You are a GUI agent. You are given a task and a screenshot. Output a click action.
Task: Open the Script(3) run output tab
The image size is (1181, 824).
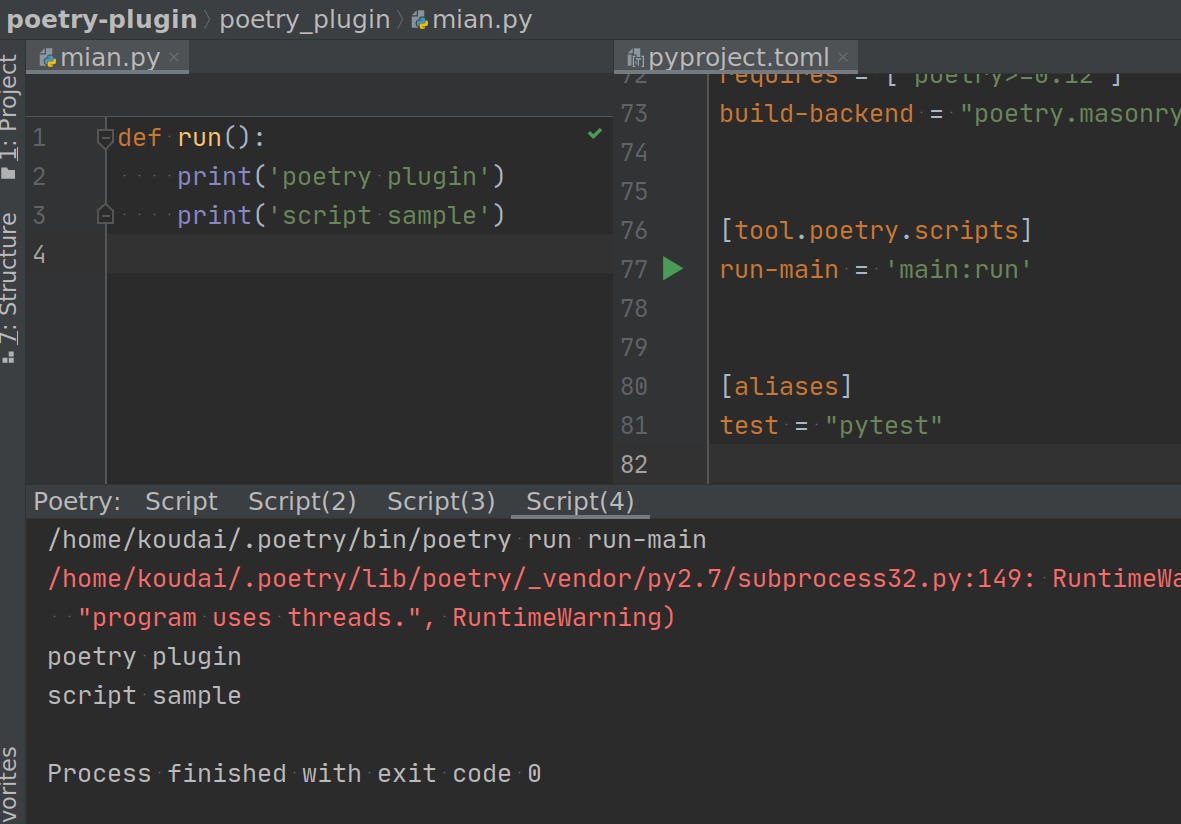point(440,501)
